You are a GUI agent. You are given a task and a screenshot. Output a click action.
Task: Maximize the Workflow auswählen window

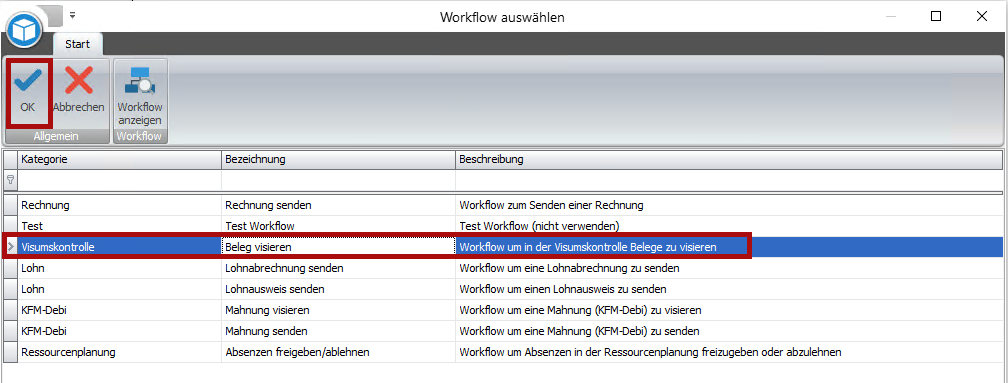click(x=936, y=17)
